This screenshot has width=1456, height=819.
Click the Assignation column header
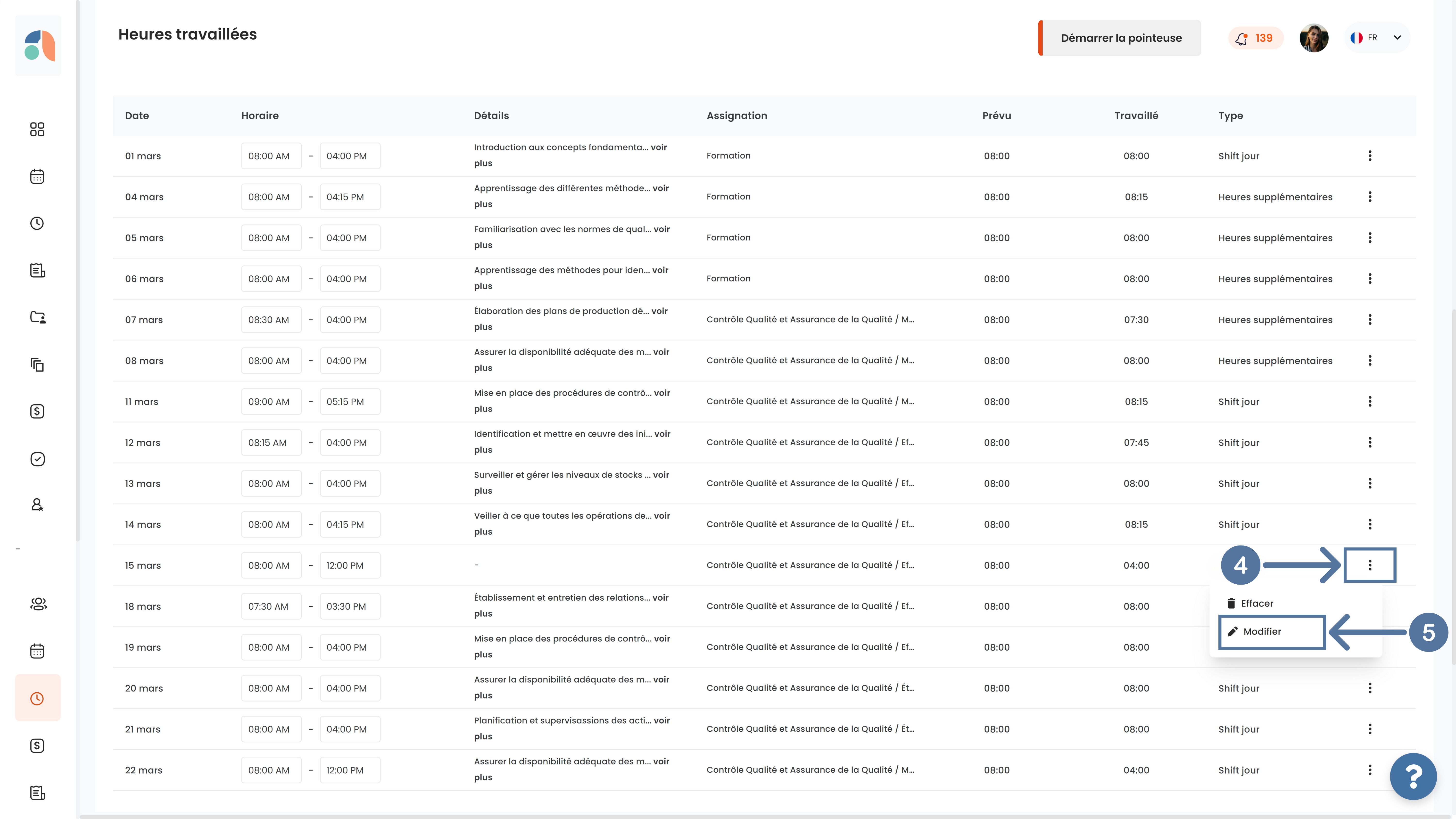click(736, 115)
